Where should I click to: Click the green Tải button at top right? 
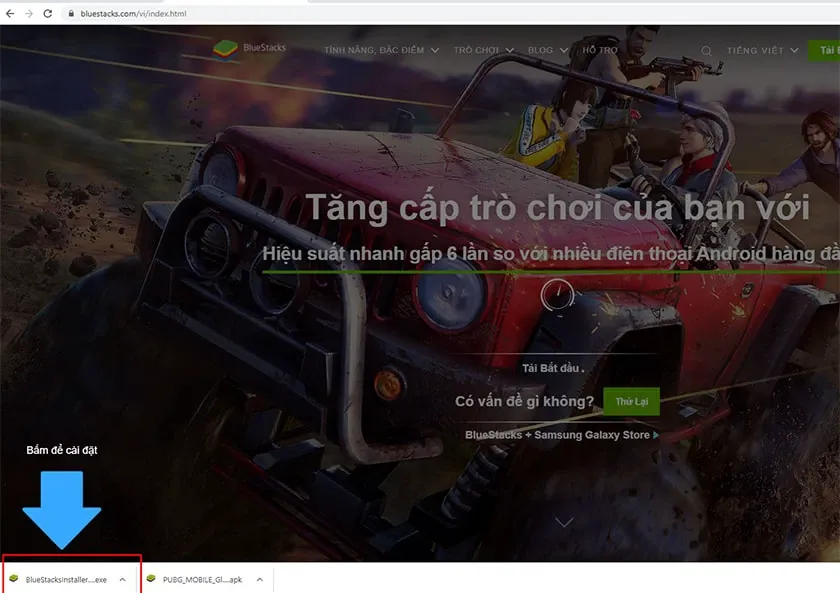pos(827,49)
